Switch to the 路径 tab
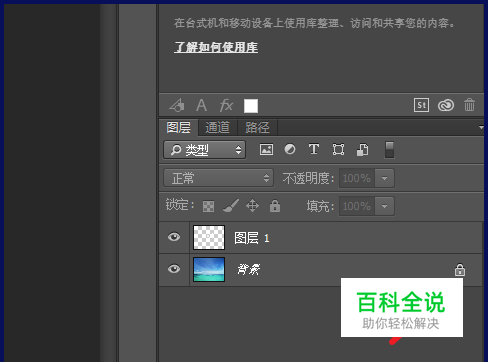 click(x=257, y=127)
